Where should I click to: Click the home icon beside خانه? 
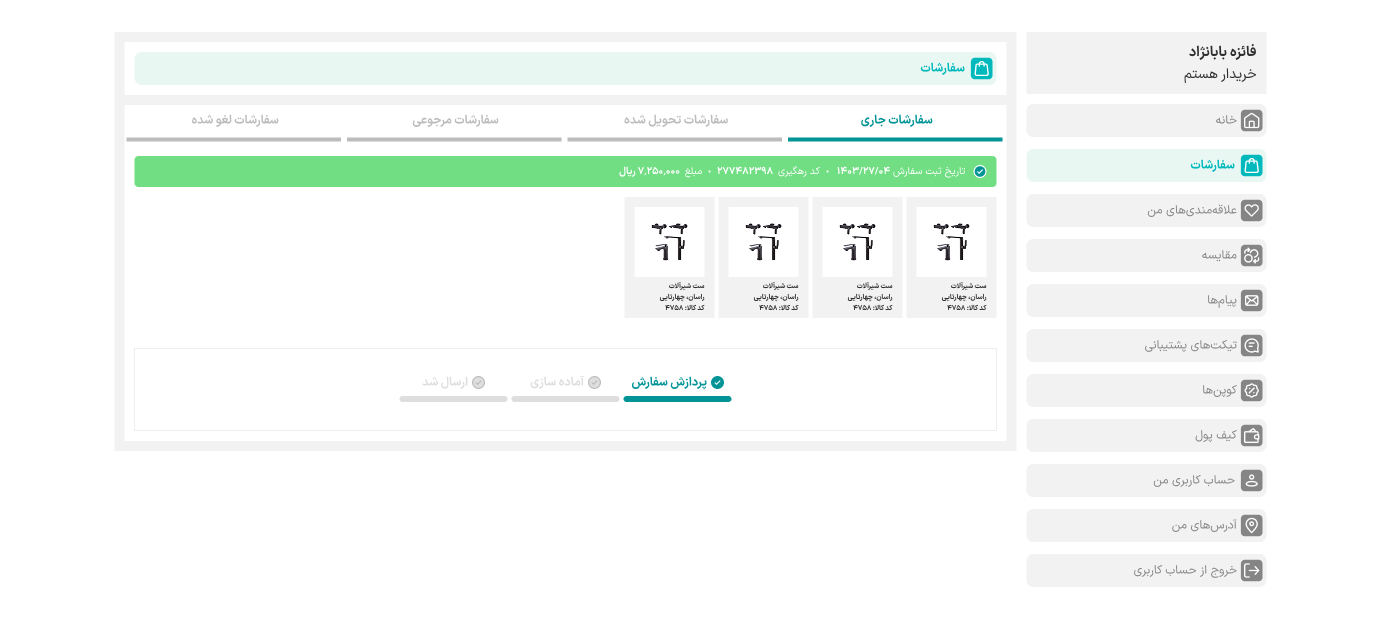click(x=1251, y=120)
